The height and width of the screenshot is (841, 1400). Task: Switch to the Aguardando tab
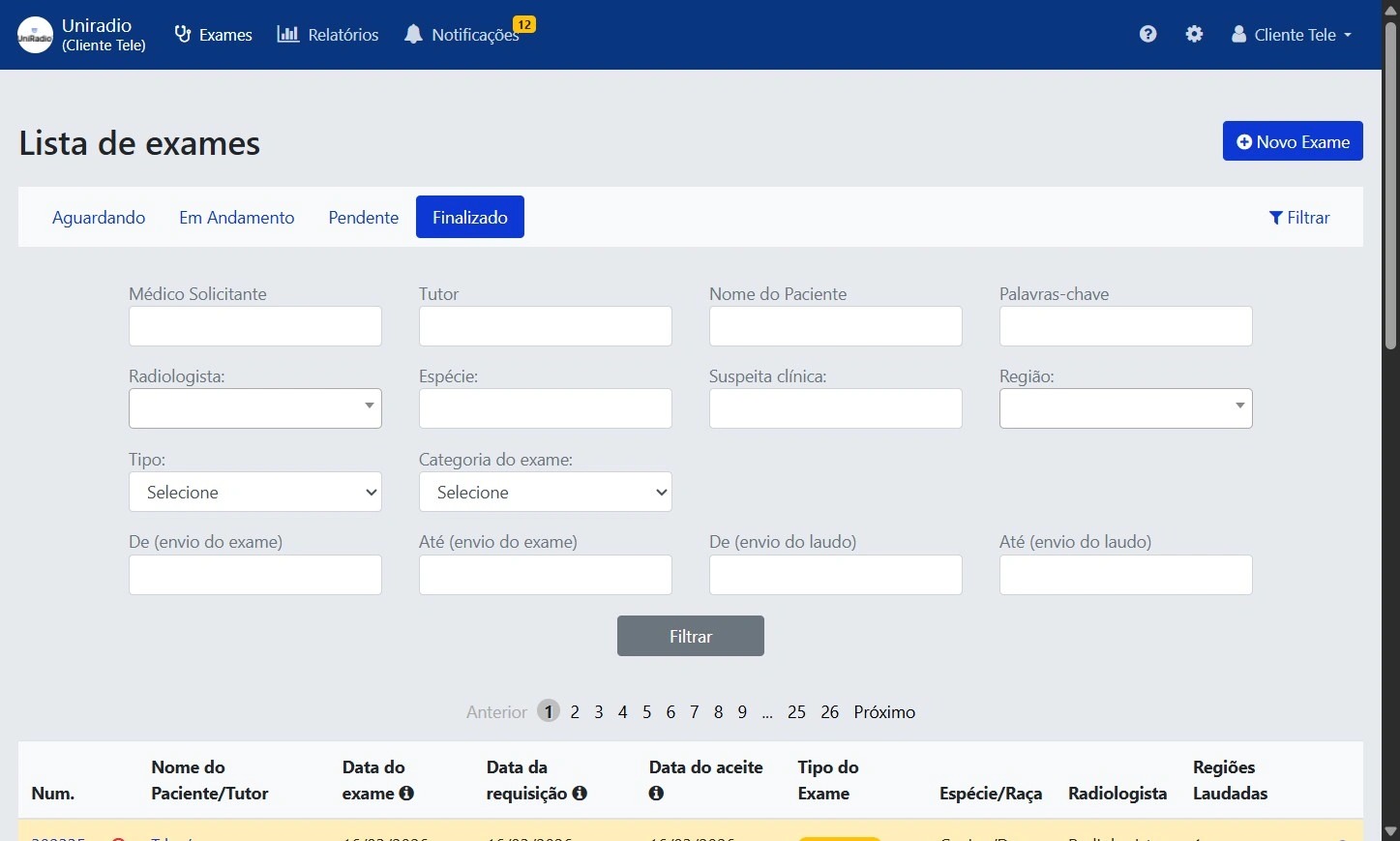coord(99,217)
